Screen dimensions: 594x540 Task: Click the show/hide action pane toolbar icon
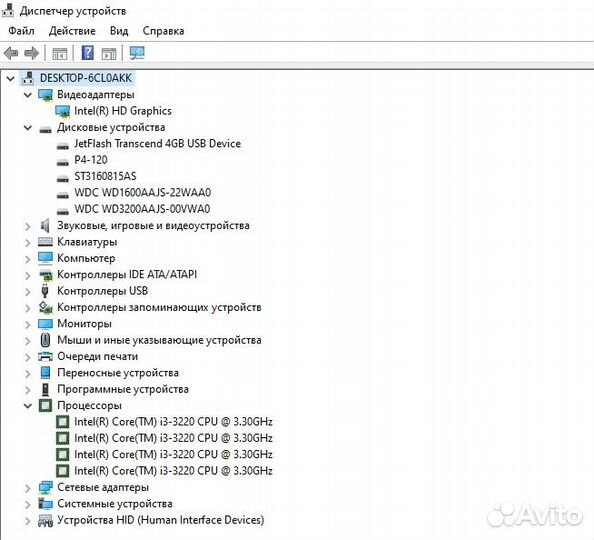109,53
